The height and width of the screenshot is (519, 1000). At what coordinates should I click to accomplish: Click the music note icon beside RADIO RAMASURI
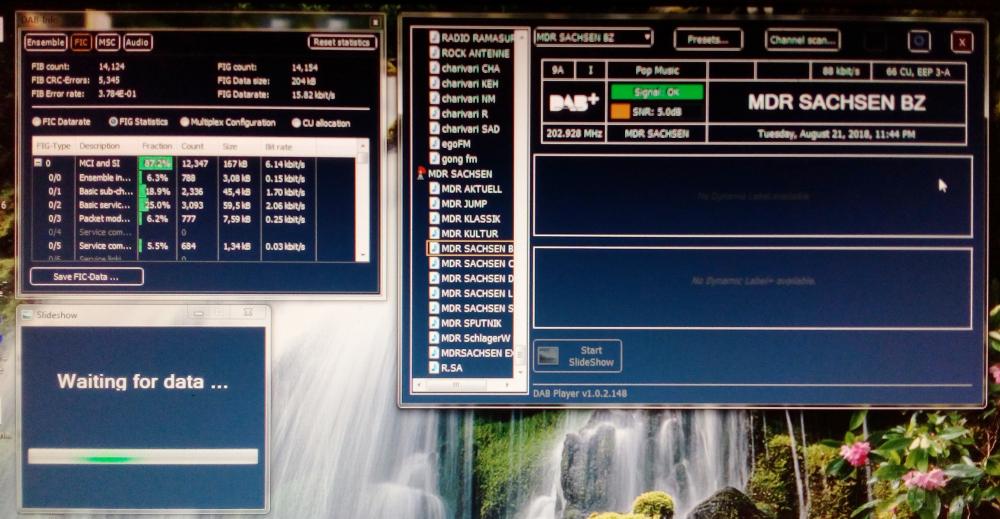(x=434, y=38)
